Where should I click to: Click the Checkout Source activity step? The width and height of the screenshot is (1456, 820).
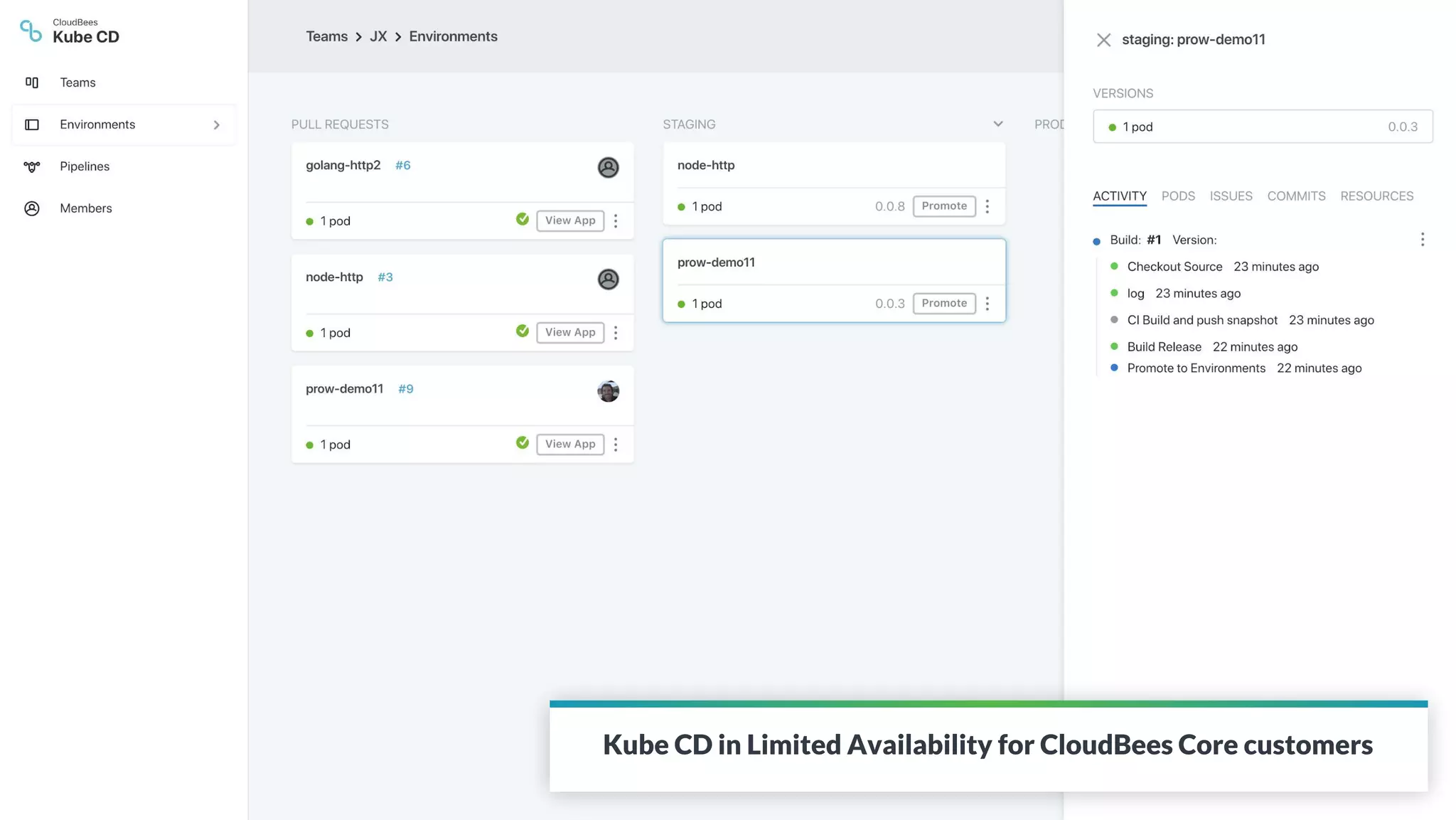coord(1174,267)
